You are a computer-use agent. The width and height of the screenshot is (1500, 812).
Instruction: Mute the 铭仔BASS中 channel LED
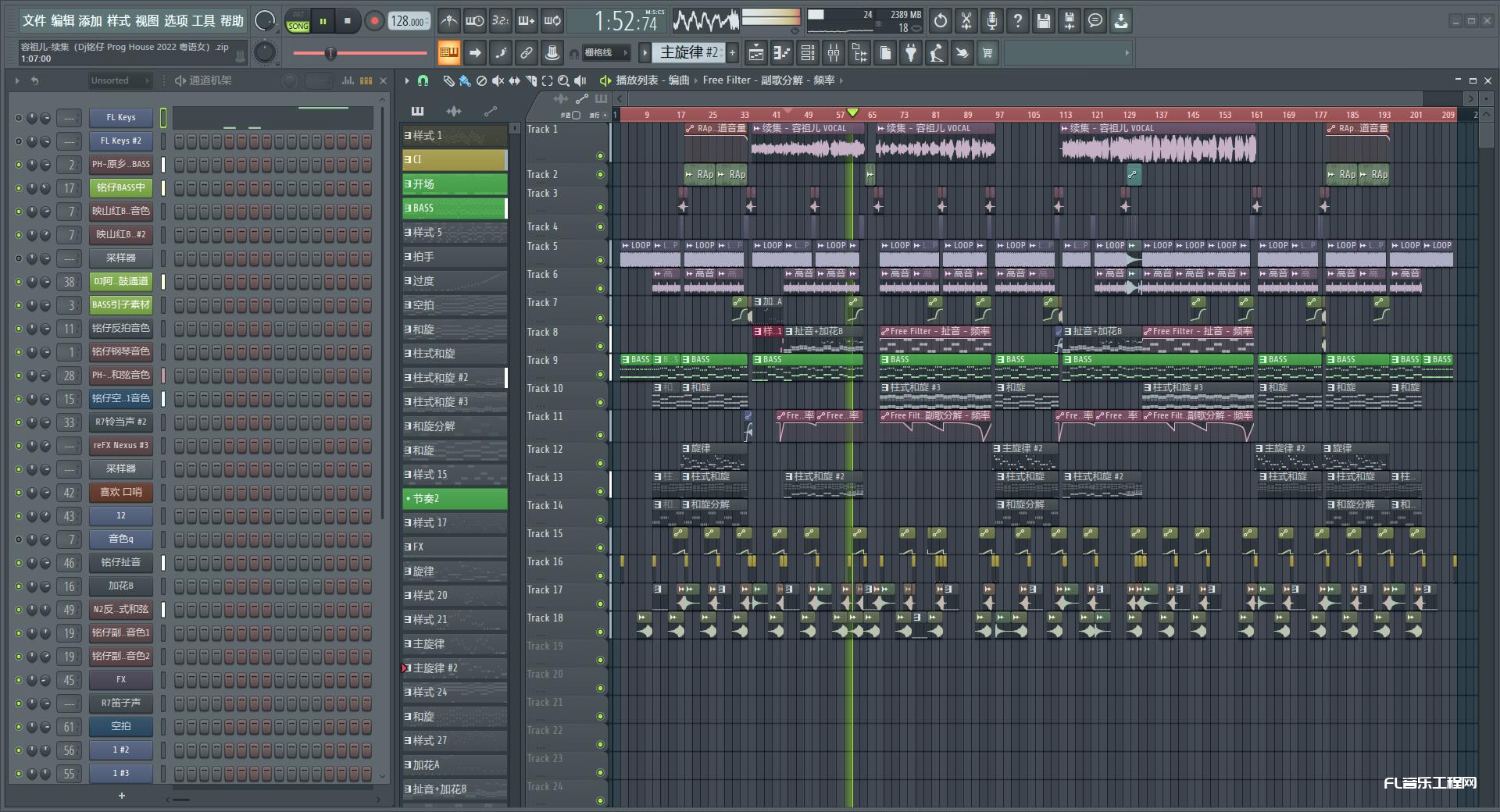[x=19, y=188]
